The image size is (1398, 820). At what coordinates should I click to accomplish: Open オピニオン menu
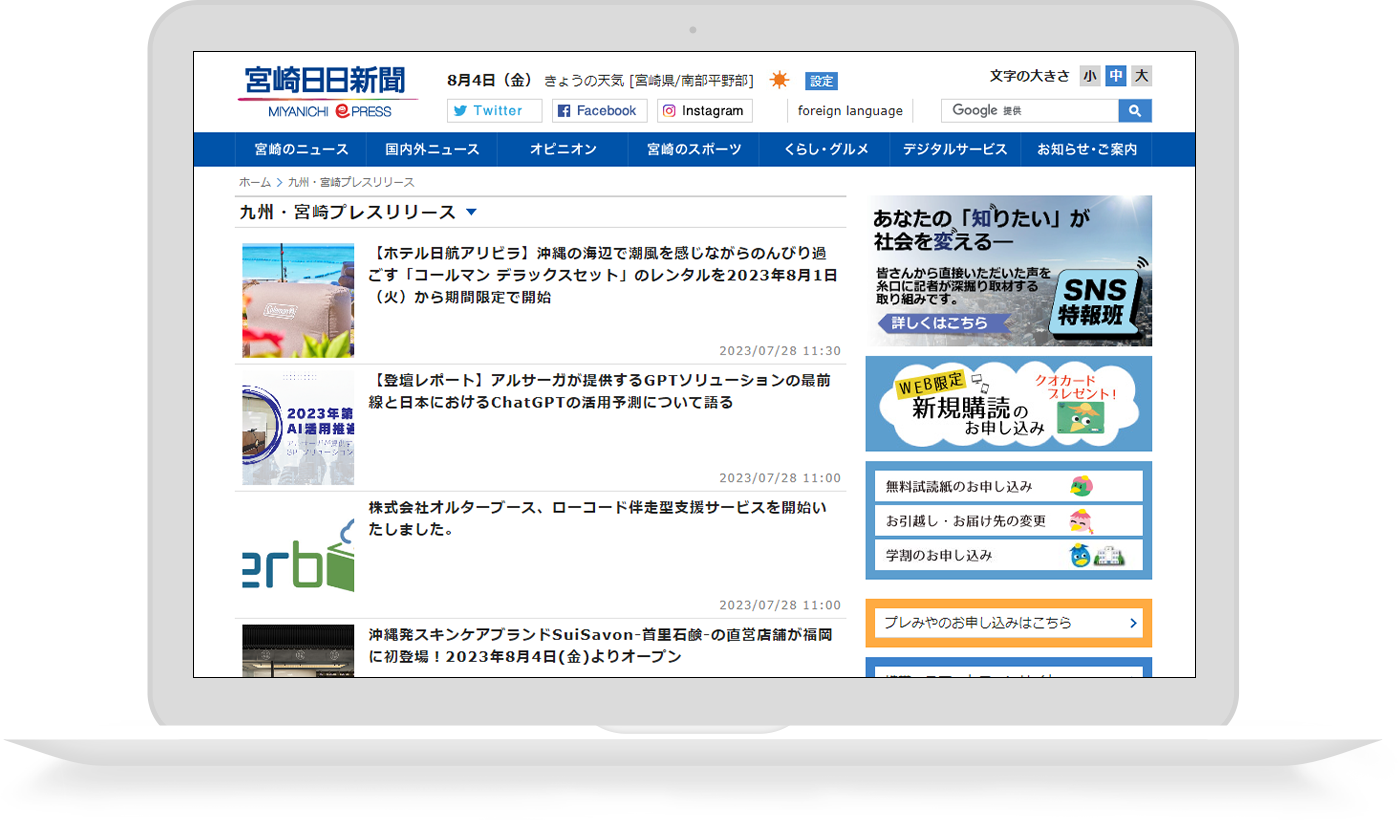coord(563,150)
